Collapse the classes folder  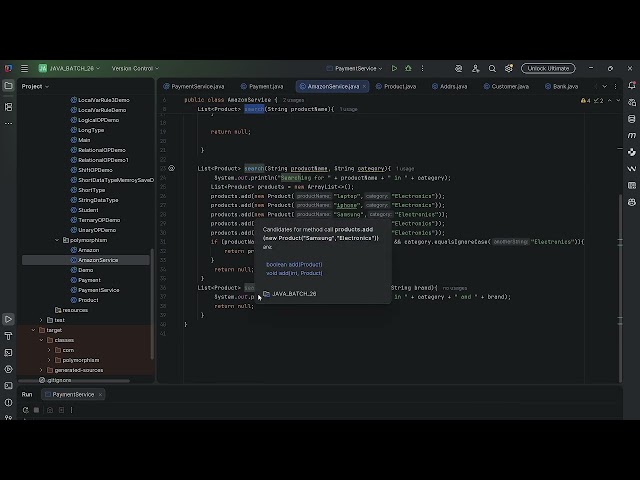pyautogui.click(x=41, y=340)
